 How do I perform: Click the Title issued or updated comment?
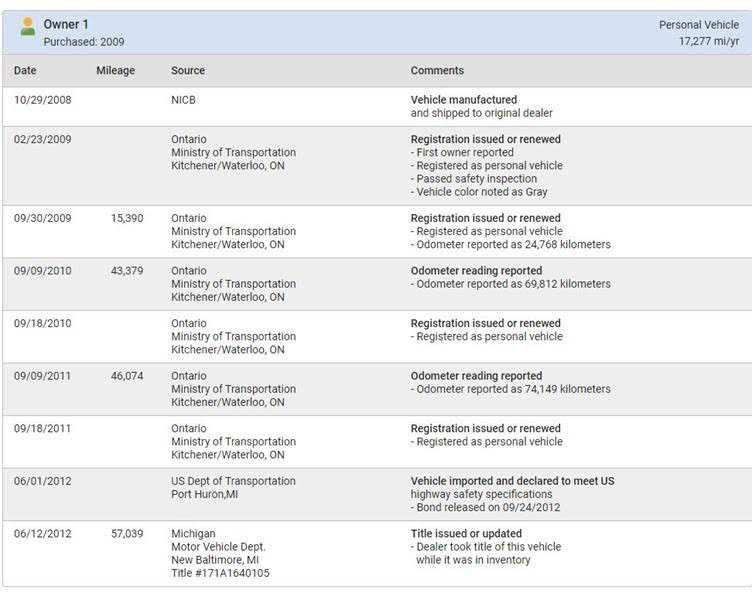tap(466, 534)
